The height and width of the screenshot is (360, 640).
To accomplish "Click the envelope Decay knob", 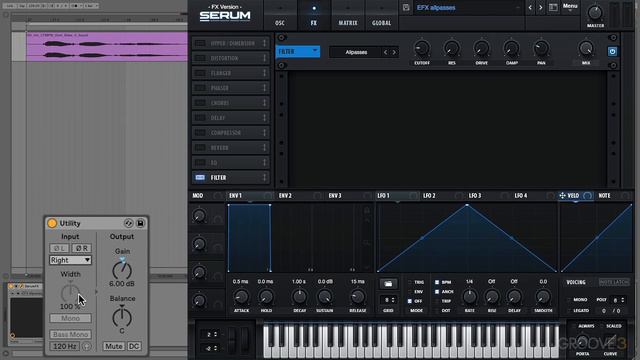I will 299,297.
